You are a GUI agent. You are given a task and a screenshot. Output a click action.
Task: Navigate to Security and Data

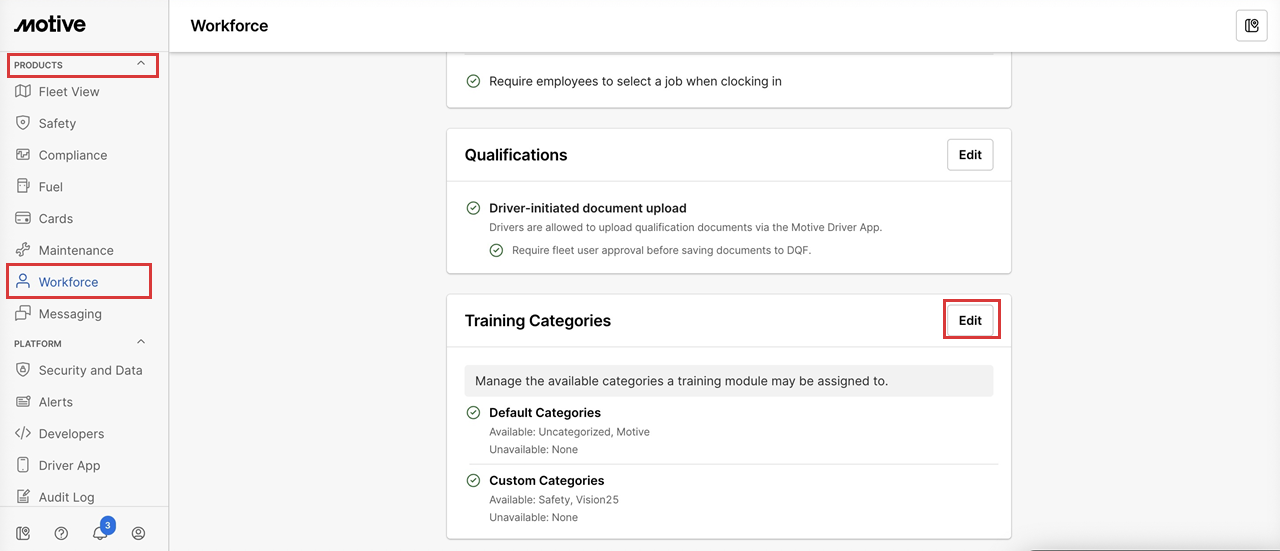tap(90, 371)
